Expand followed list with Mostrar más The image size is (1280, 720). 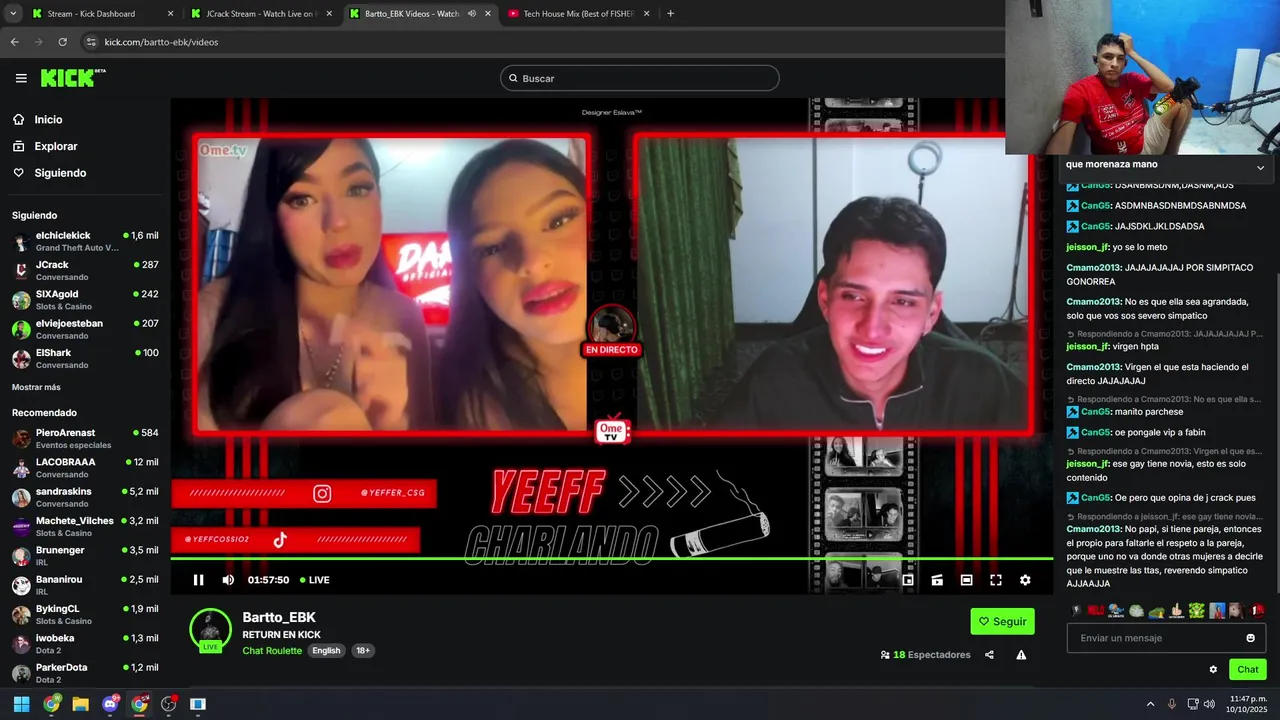click(36, 387)
